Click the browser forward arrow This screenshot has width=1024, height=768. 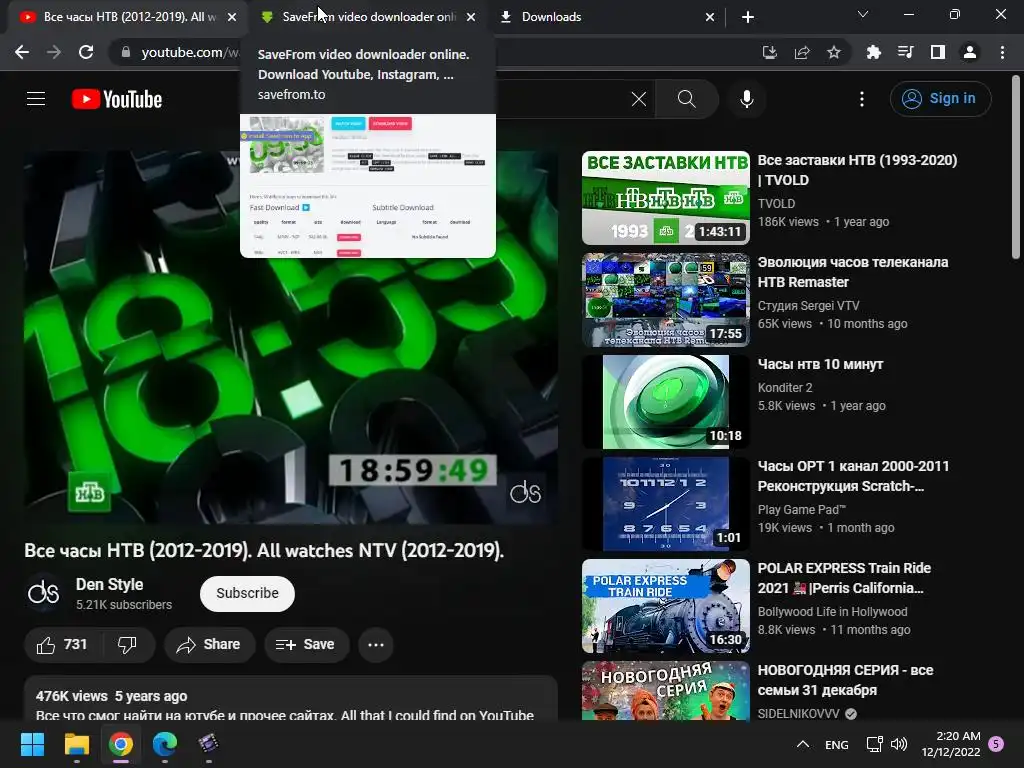(x=54, y=52)
